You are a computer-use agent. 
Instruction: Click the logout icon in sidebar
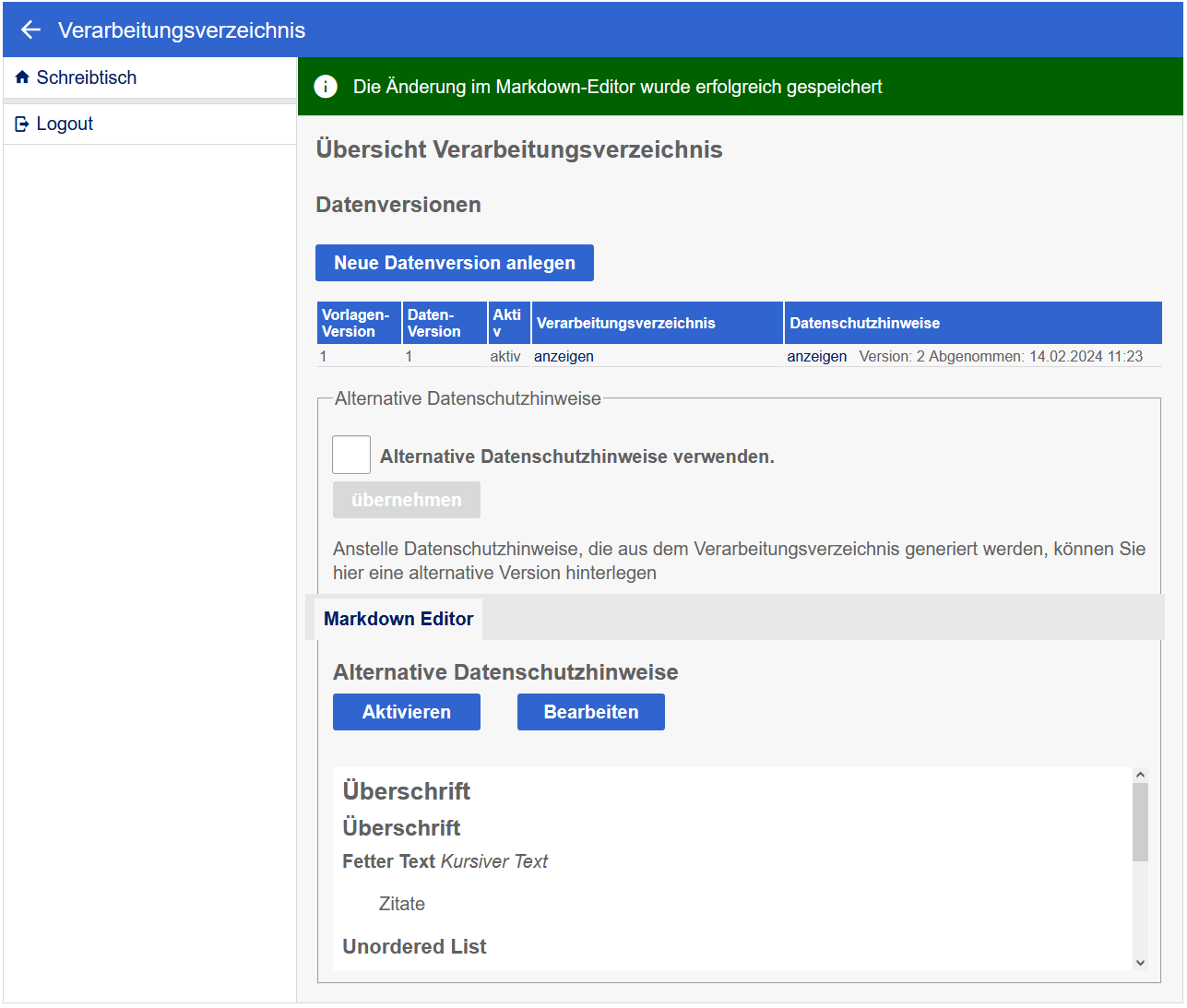[x=22, y=124]
